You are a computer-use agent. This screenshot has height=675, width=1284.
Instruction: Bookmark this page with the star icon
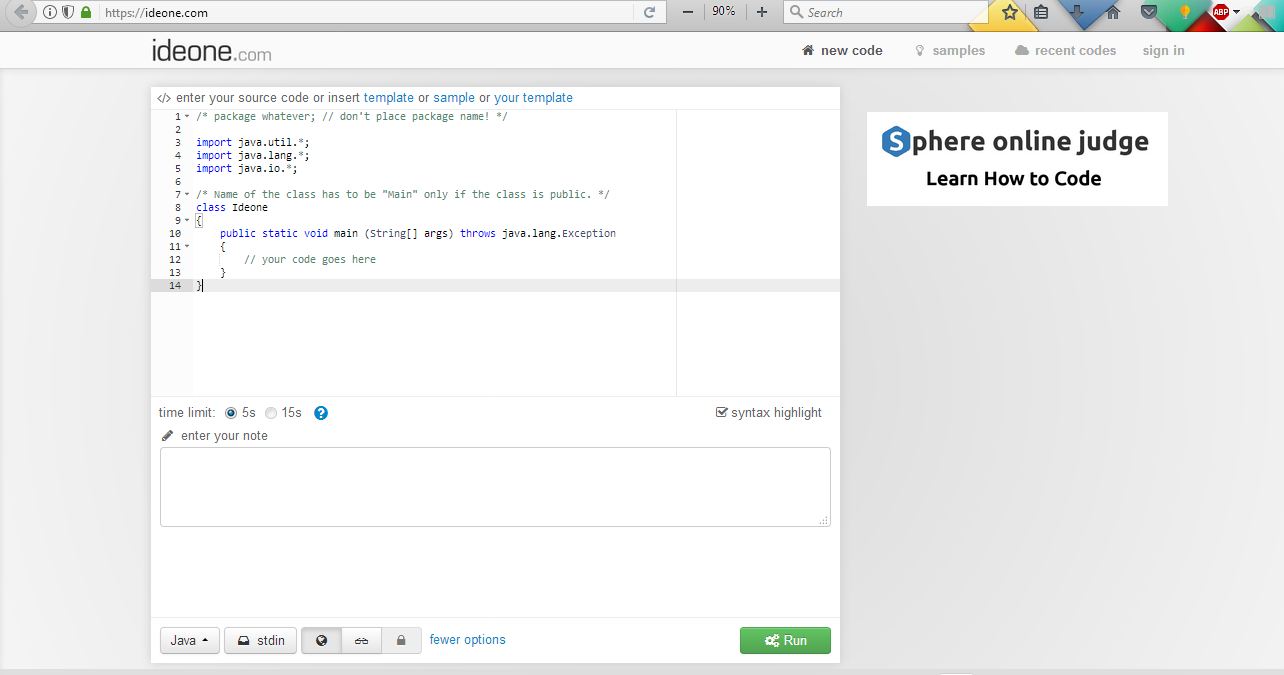click(1010, 13)
